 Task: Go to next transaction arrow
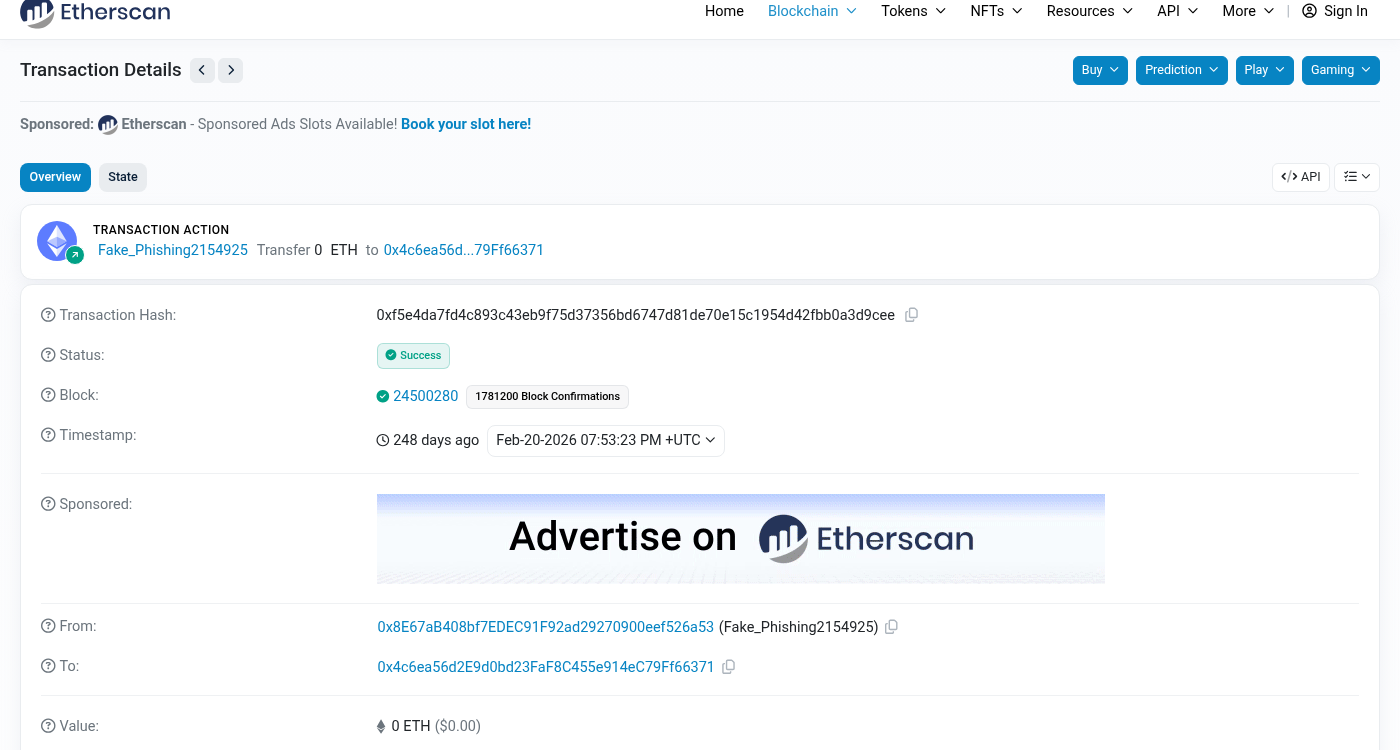[231, 70]
